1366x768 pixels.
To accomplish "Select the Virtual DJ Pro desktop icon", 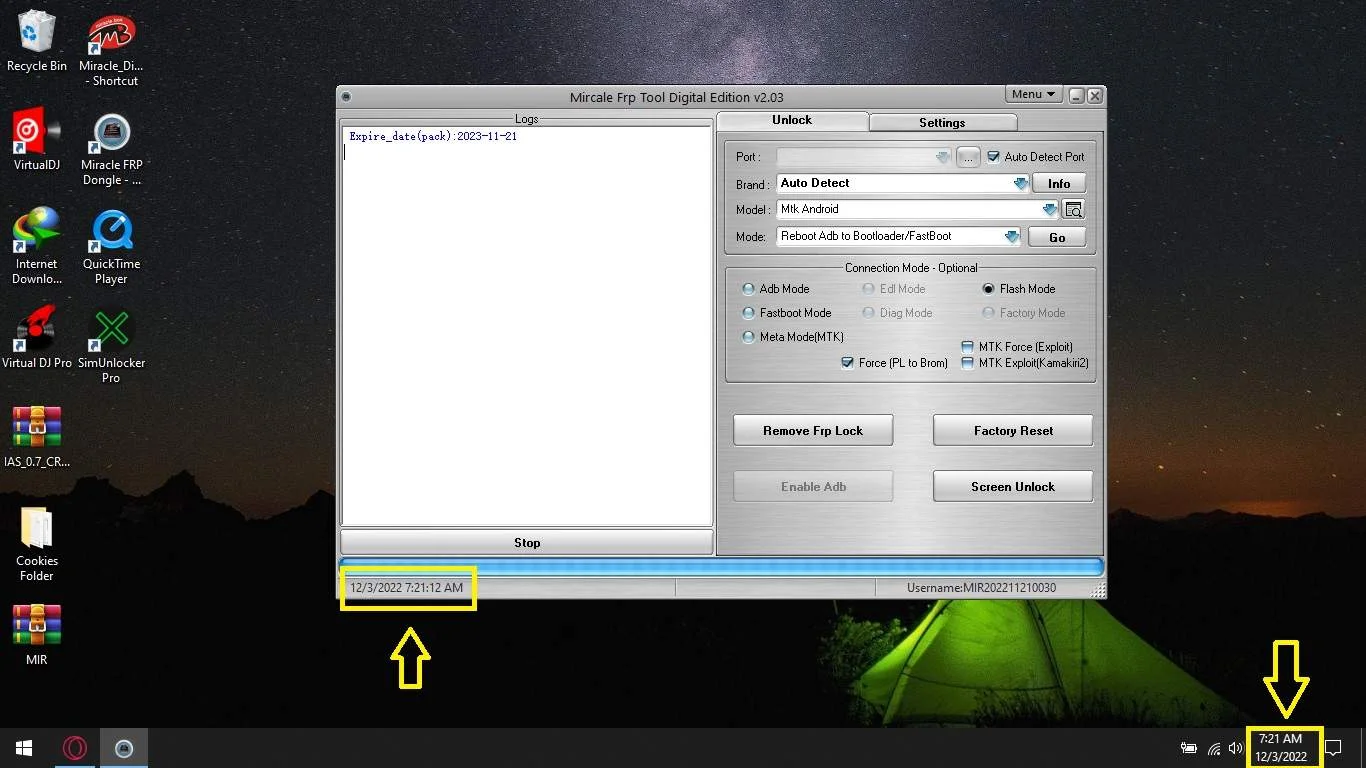I will tap(37, 338).
